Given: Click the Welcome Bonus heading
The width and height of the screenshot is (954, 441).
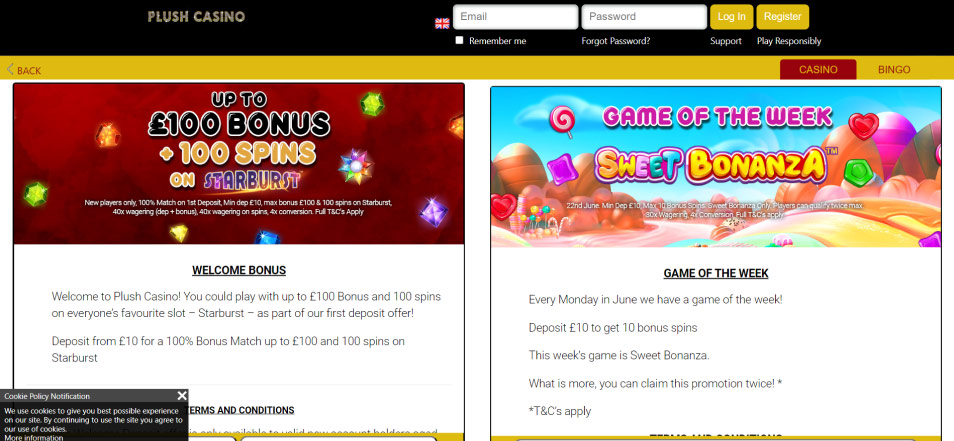Looking at the screenshot, I should [x=239, y=270].
